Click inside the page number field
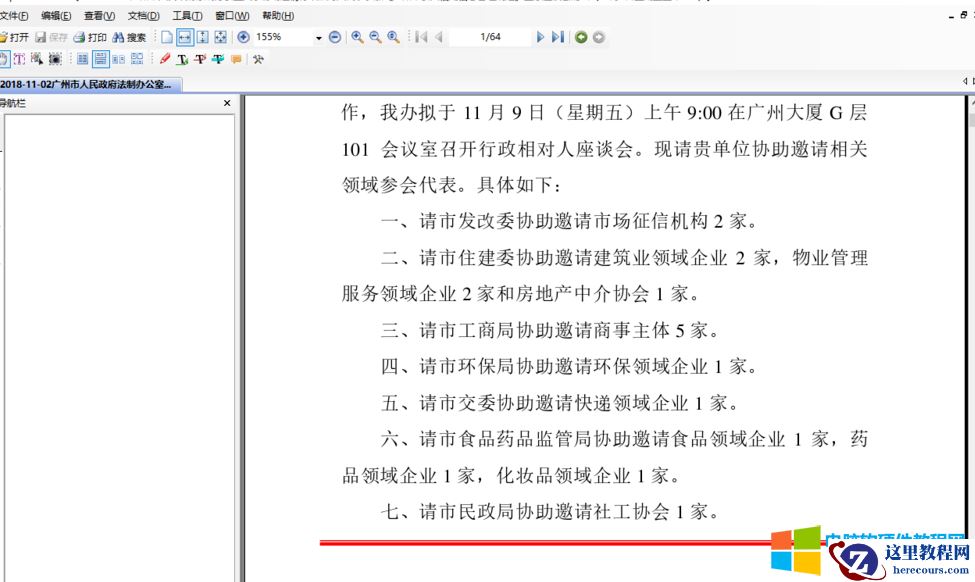975x582 pixels. coord(490,37)
